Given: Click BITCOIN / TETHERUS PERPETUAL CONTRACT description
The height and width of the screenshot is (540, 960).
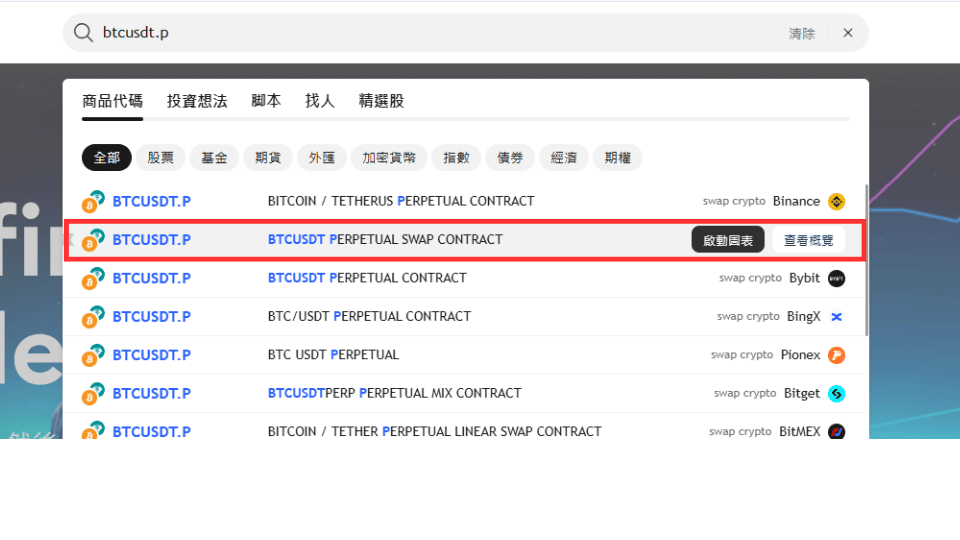Looking at the screenshot, I should pyautogui.click(x=401, y=201).
